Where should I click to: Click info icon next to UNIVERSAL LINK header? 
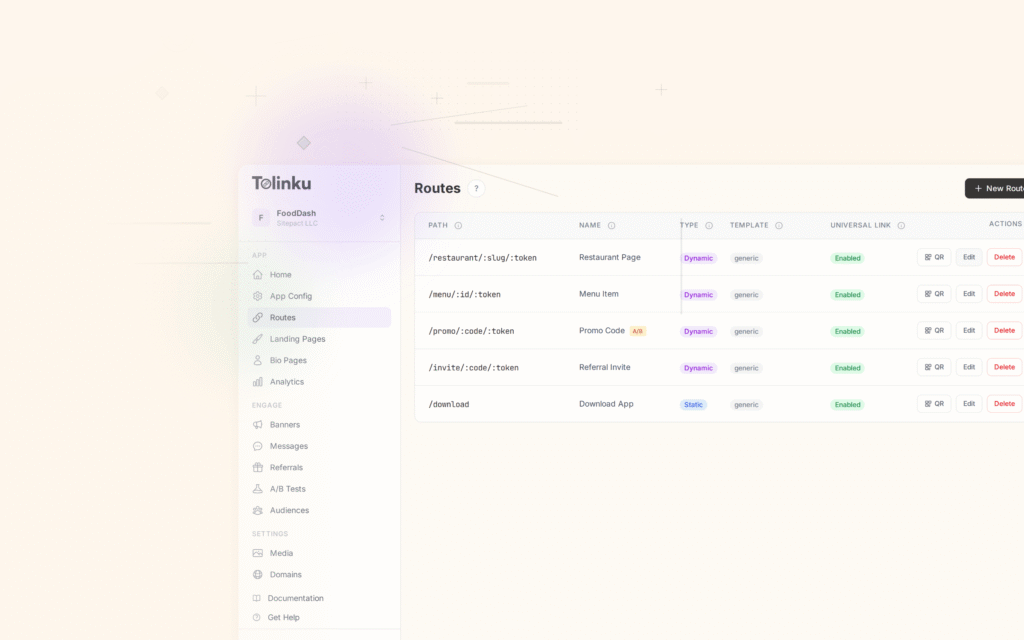(x=901, y=226)
